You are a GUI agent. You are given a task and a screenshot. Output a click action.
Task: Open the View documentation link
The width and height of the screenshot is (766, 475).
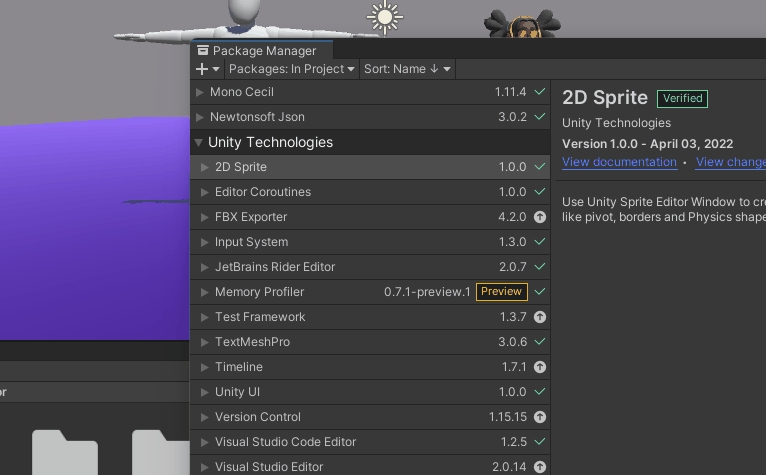click(x=619, y=162)
